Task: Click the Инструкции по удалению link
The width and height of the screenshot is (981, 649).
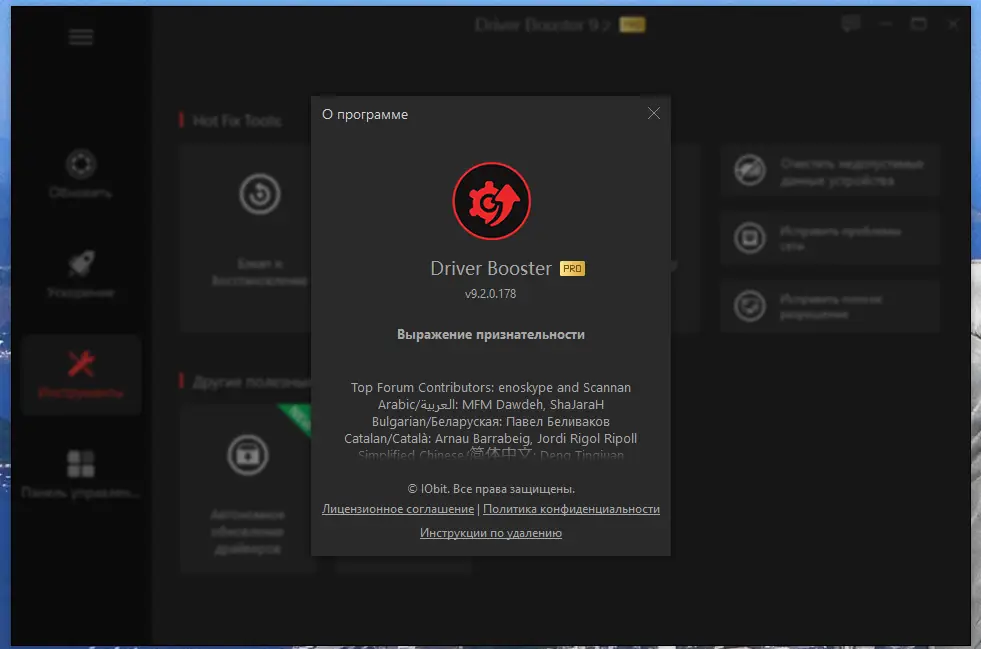Action: pyautogui.click(x=490, y=533)
